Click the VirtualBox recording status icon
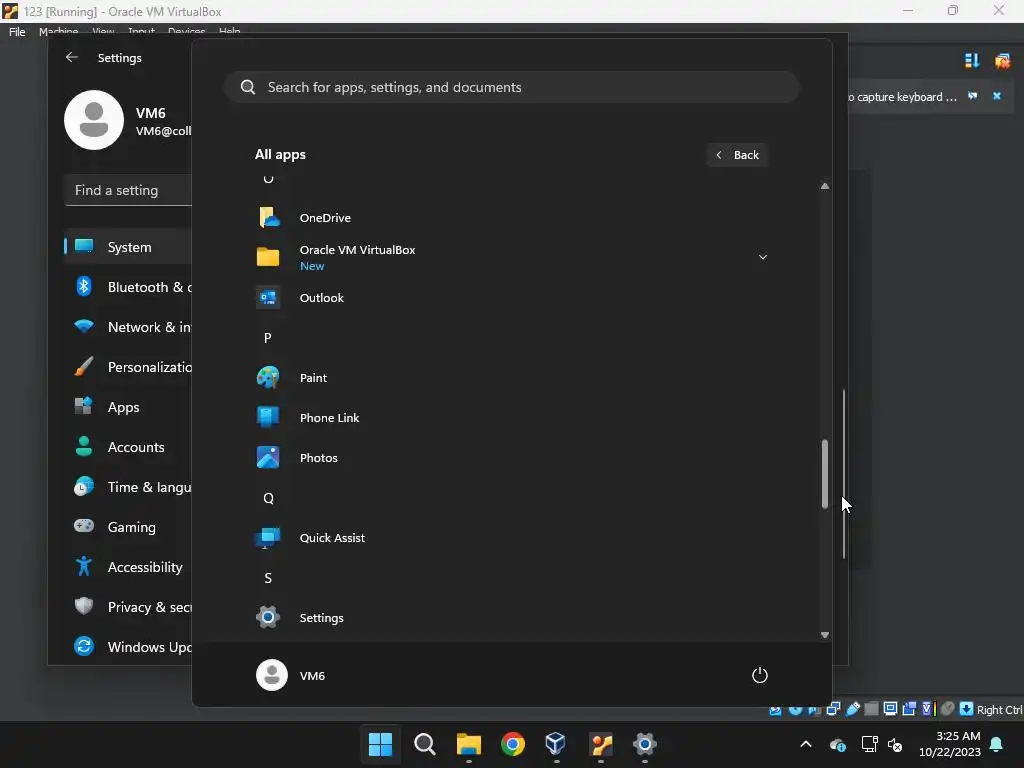Screen dimensions: 1024x768 (908, 709)
